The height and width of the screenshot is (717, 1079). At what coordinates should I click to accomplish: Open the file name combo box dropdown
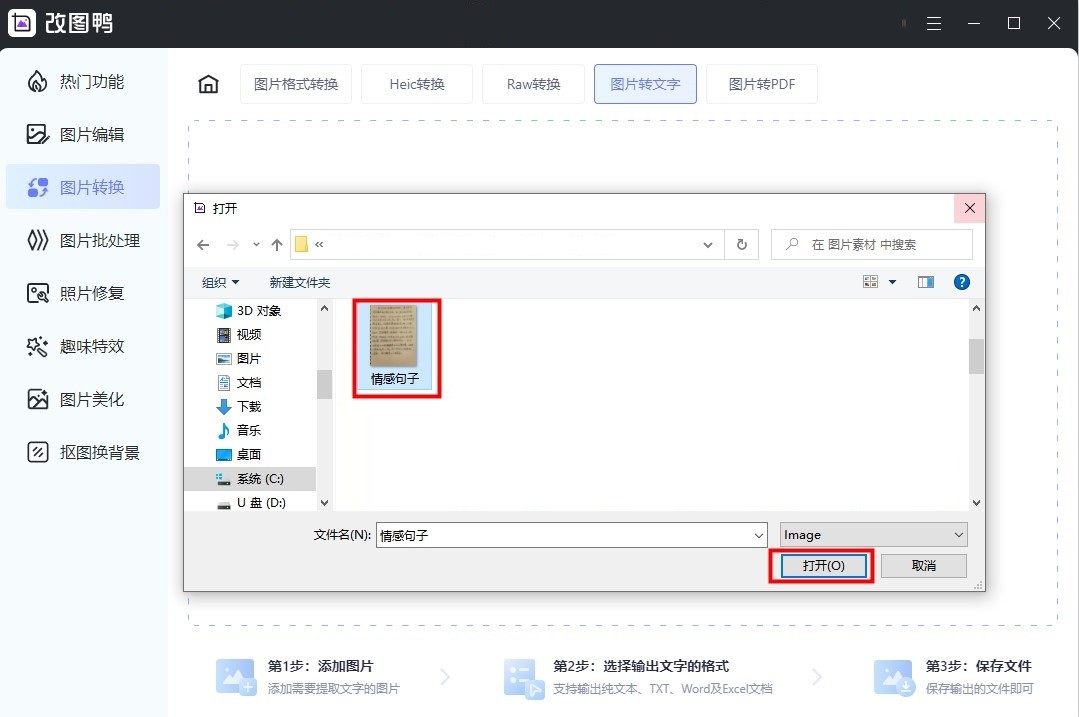click(759, 534)
